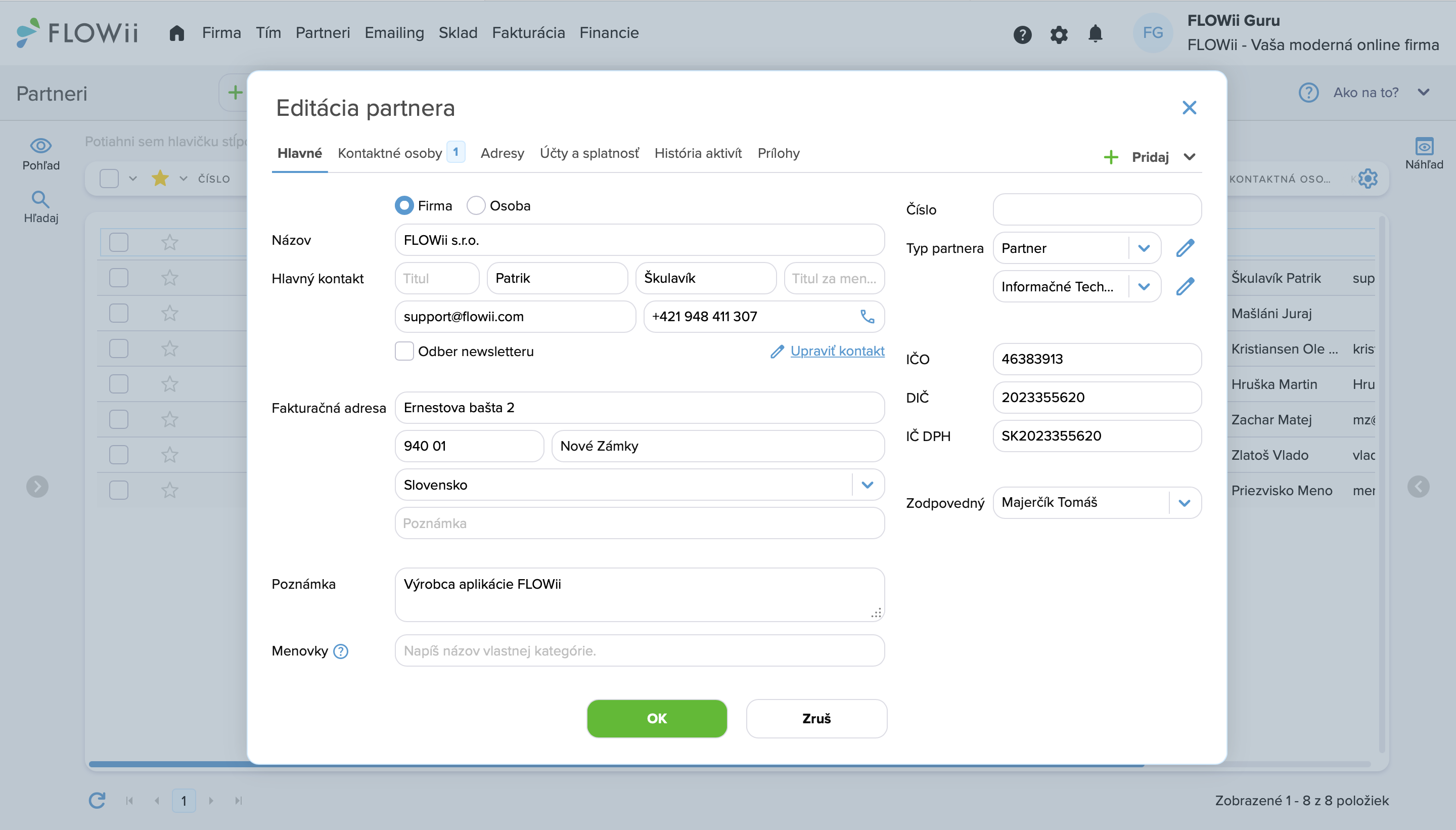Click the phone call icon in phone field
The width and height of the screenshot is (1456, 830).
pyautogui.click(x=867, y=317)
